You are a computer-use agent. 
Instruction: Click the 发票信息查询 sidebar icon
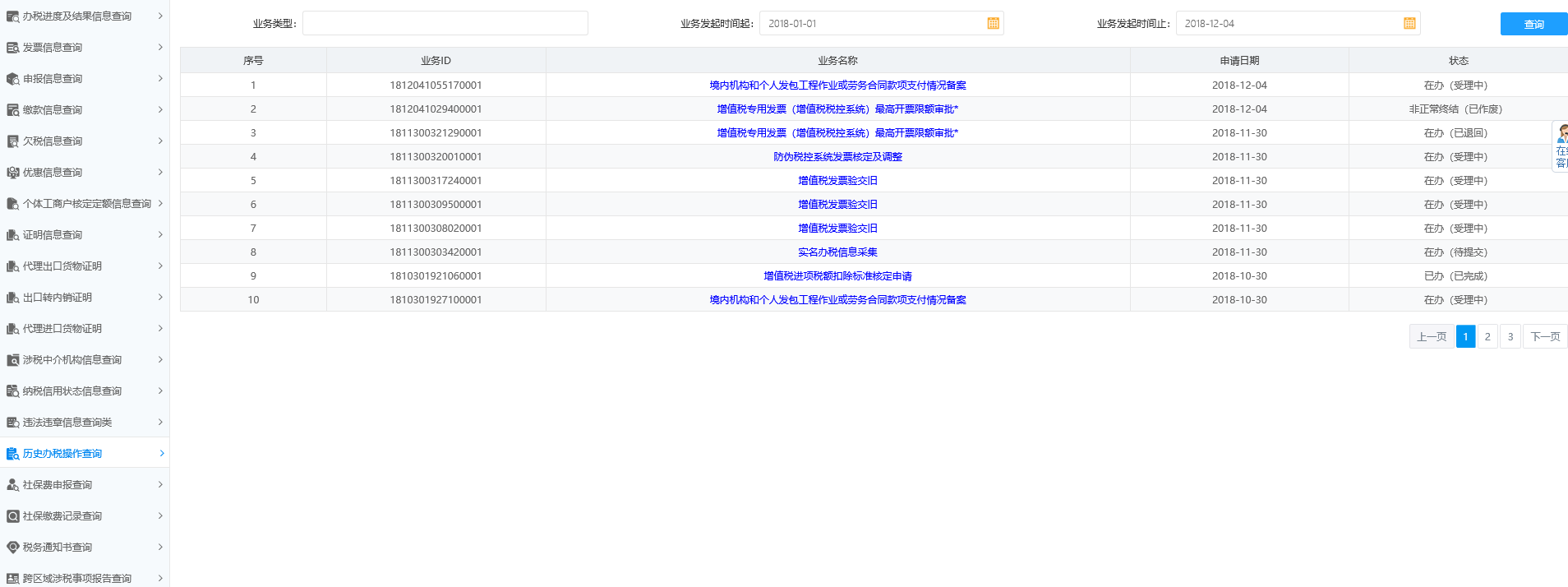click(x=12, y=48)
